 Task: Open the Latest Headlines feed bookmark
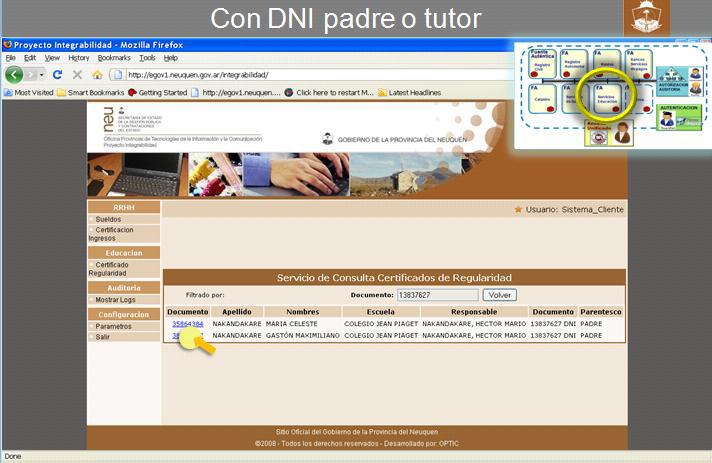[408, 92]
